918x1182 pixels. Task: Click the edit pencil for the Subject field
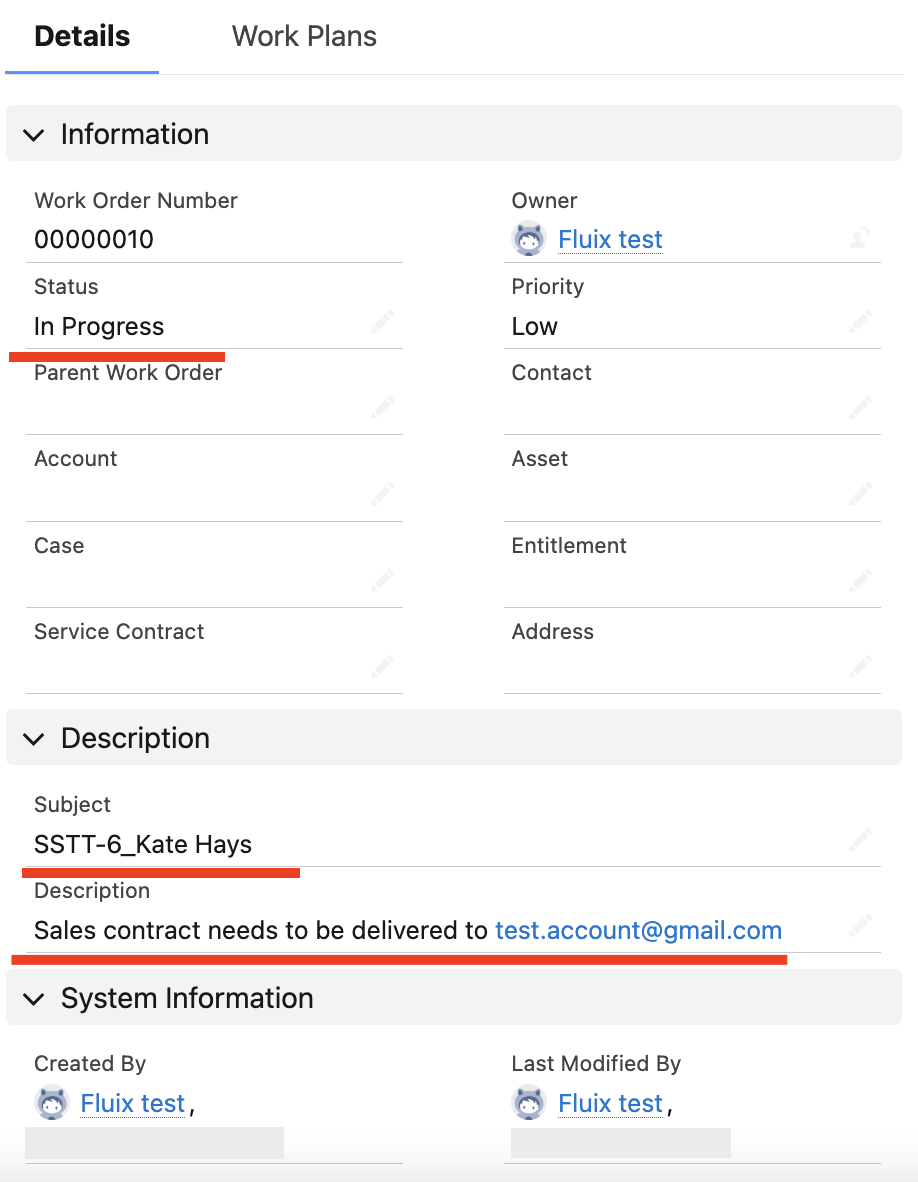860,840
